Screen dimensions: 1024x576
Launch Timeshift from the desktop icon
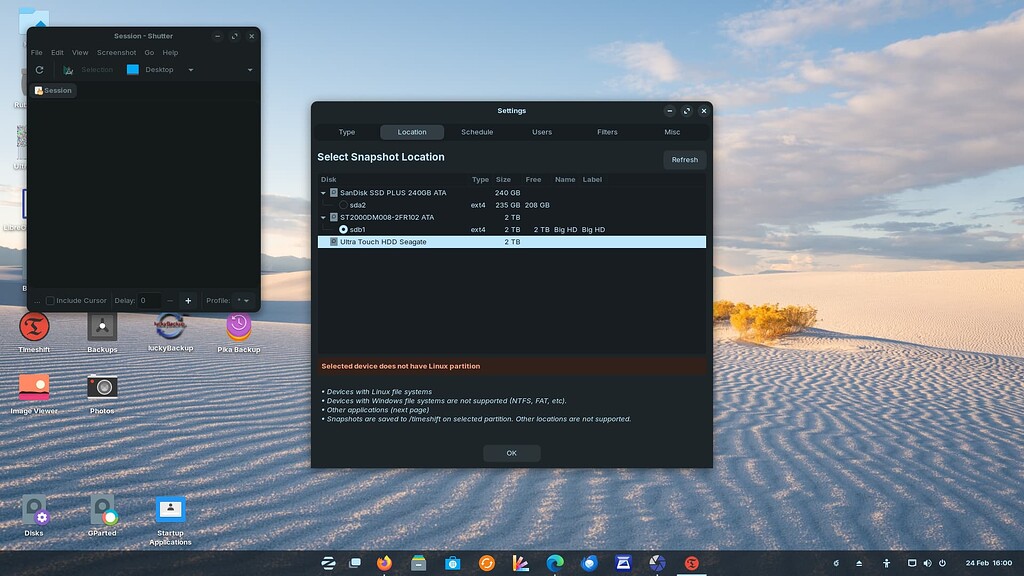34,326
